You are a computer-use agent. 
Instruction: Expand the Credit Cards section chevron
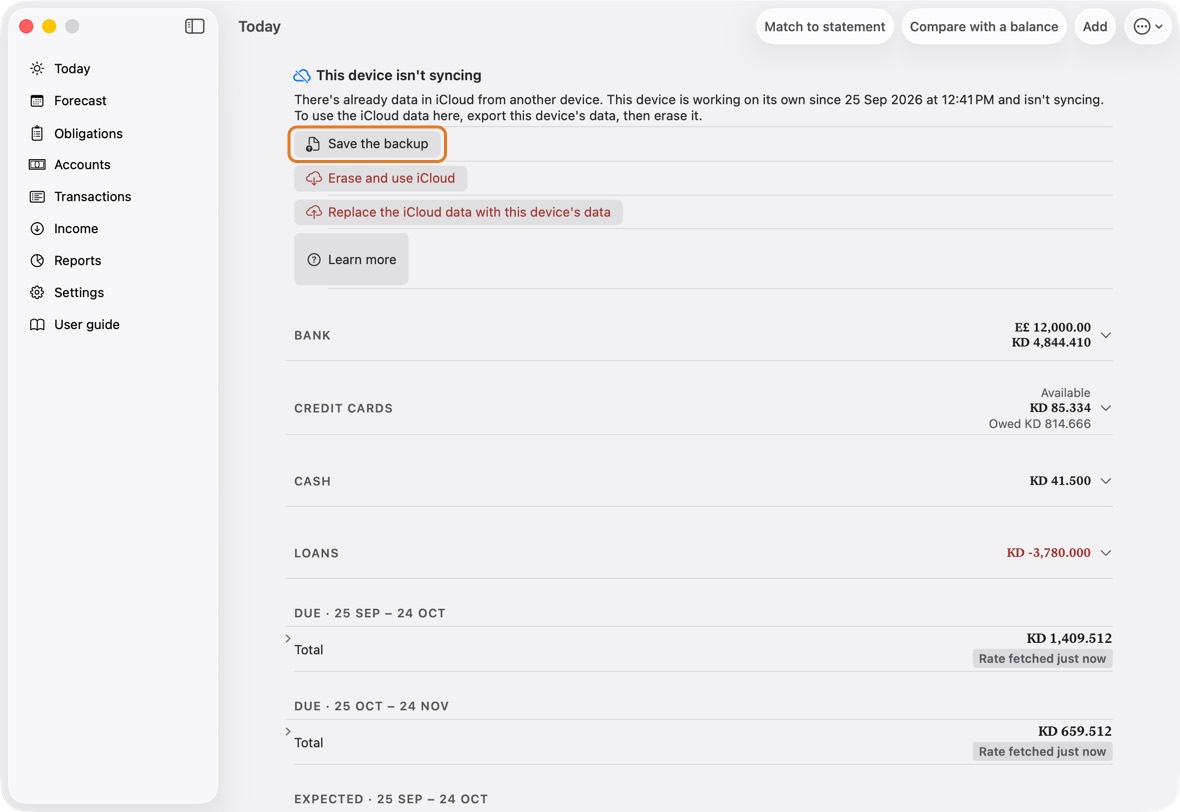click(1105, 408)
